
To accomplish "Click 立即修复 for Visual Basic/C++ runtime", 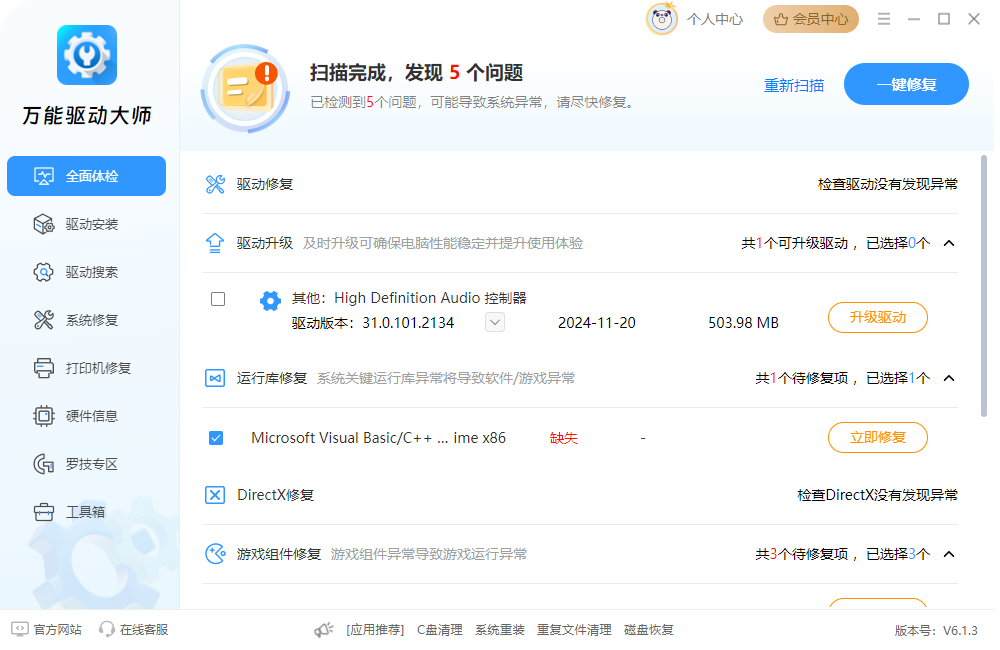I will tap(878, 438).
